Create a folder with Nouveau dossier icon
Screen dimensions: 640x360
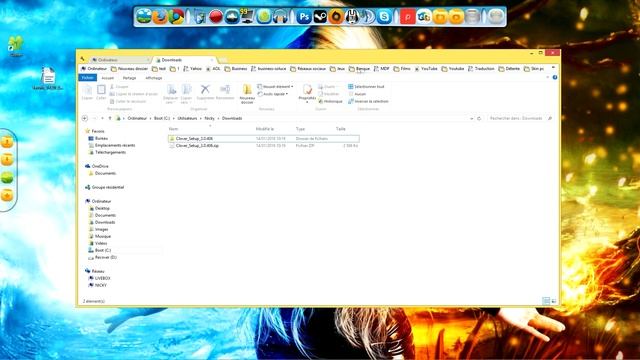[247, 94]
